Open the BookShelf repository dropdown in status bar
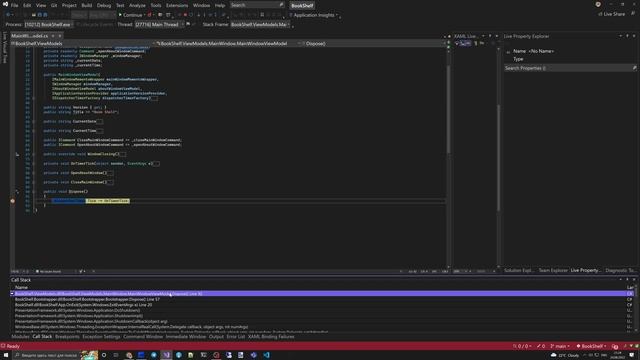 click(x=591, y=346)
